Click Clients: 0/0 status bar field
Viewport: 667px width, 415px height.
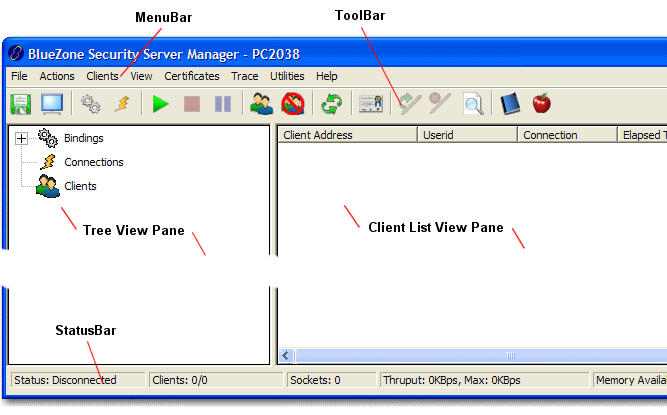(216, 380)
